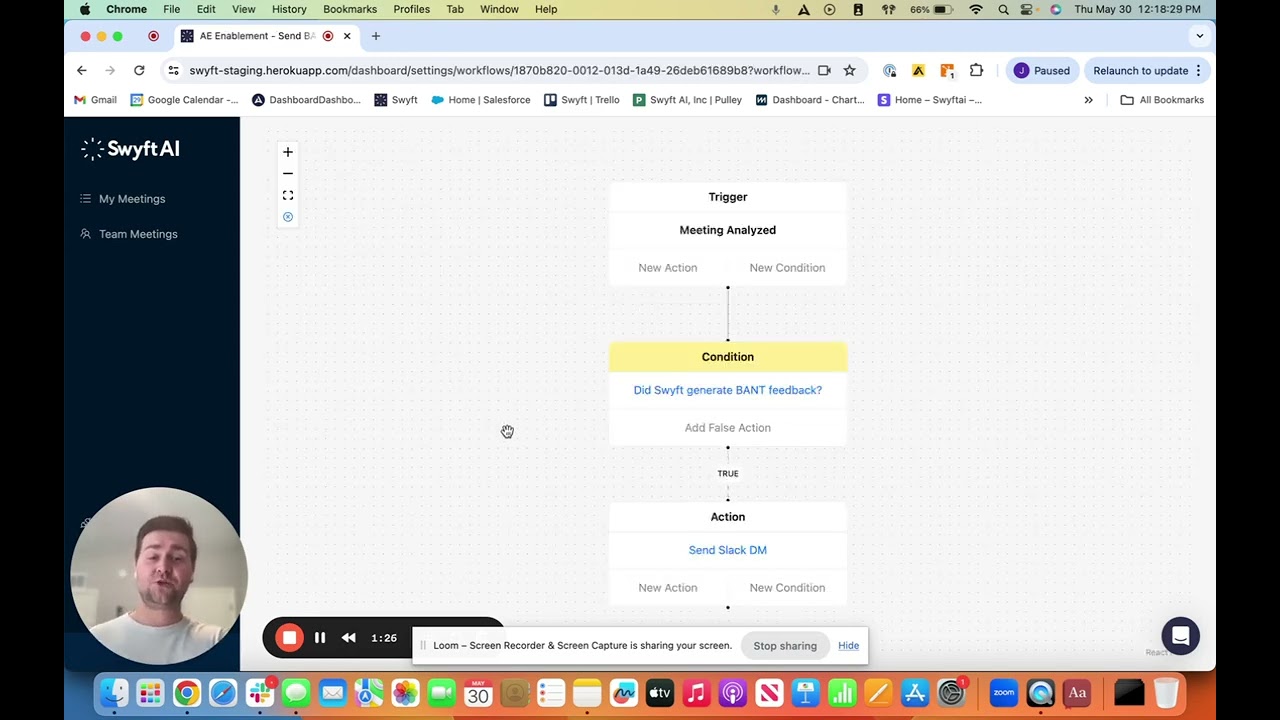Open site information icon in address bar
The image size is (1280, 720).
[x=173, y=70]
